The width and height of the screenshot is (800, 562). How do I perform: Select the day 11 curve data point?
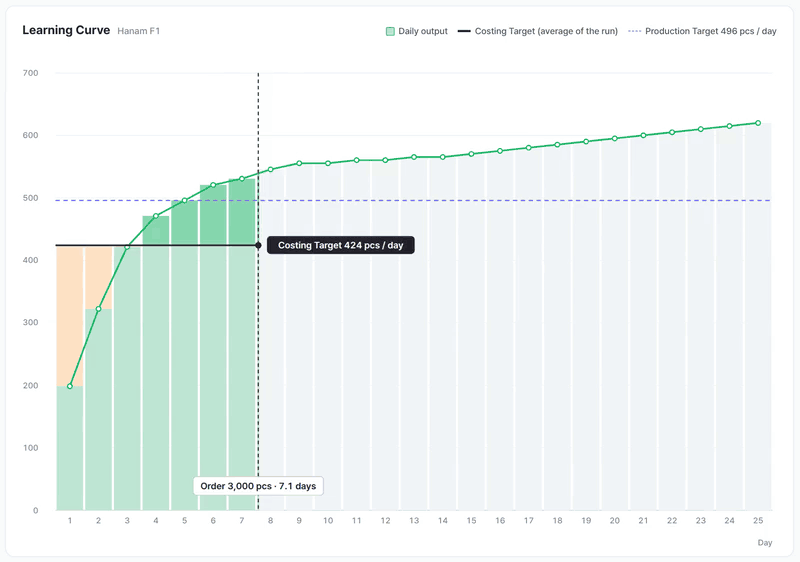[x=357, y=160]
